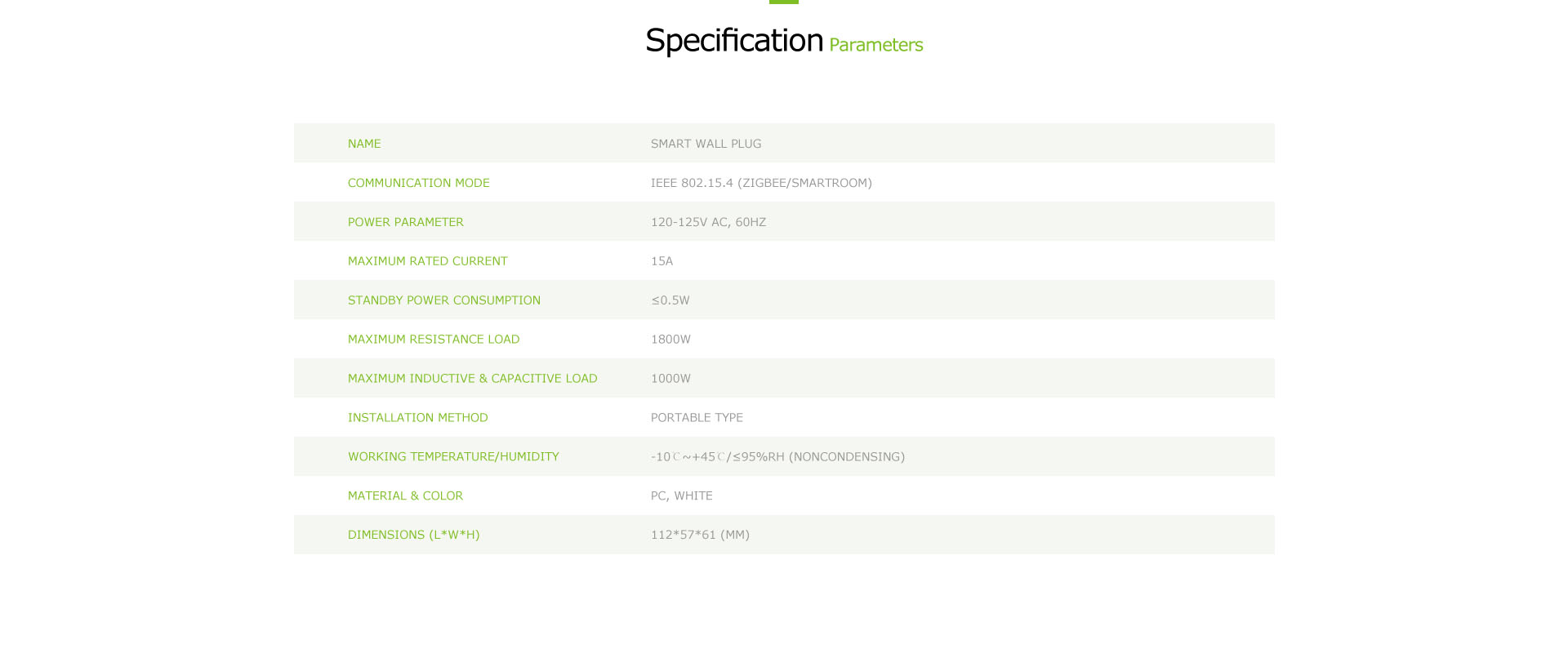The height and width of the screenshot is (662, 1568).
Task: Click the 1800W resistance load value
Action: point(670,340)
